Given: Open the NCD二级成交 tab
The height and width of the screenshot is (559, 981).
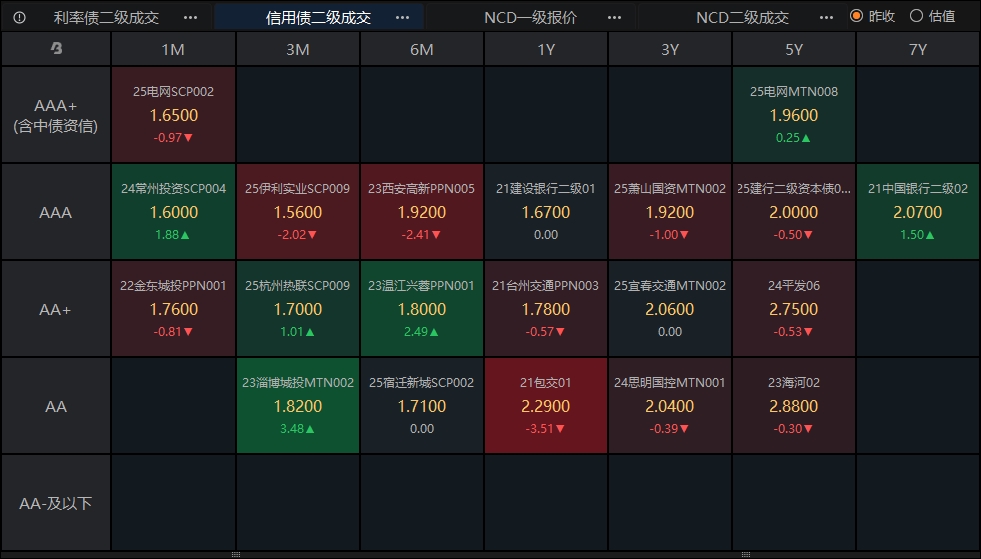Looking at the screenshot, I should pyautogui.click(x=743, y=18).
